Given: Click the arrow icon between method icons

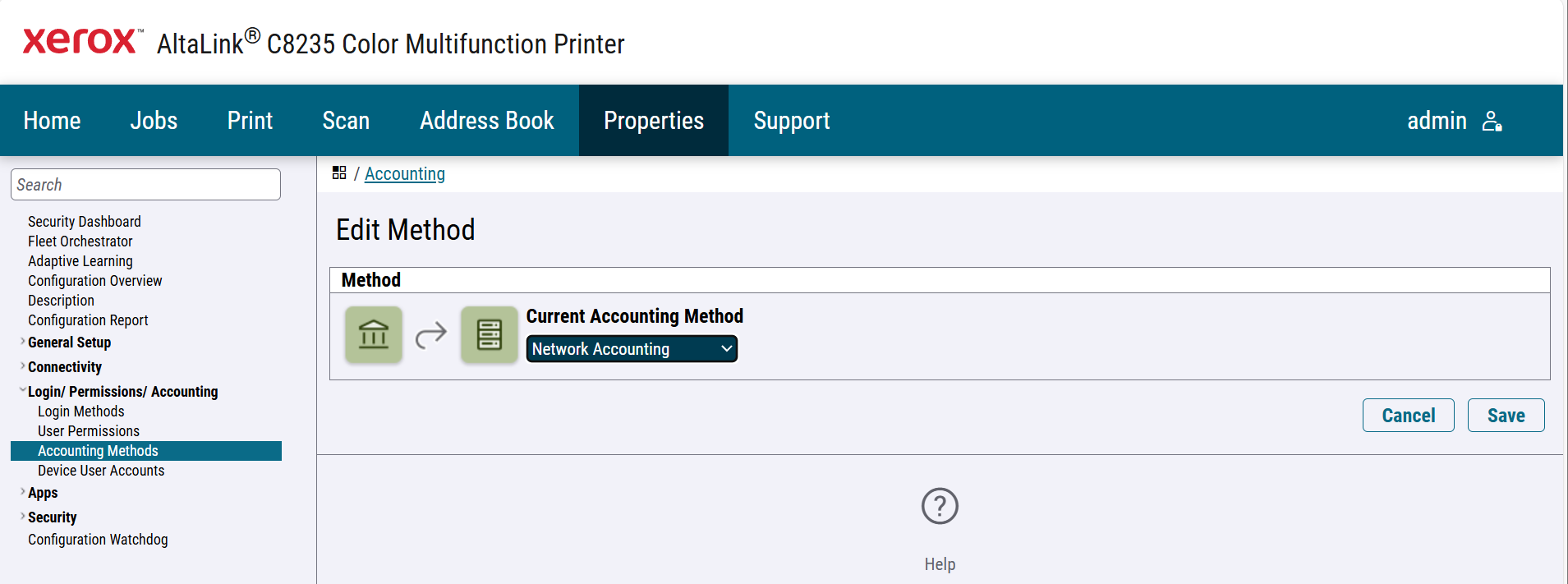Looking at the screenshot, I should (430, 334).
